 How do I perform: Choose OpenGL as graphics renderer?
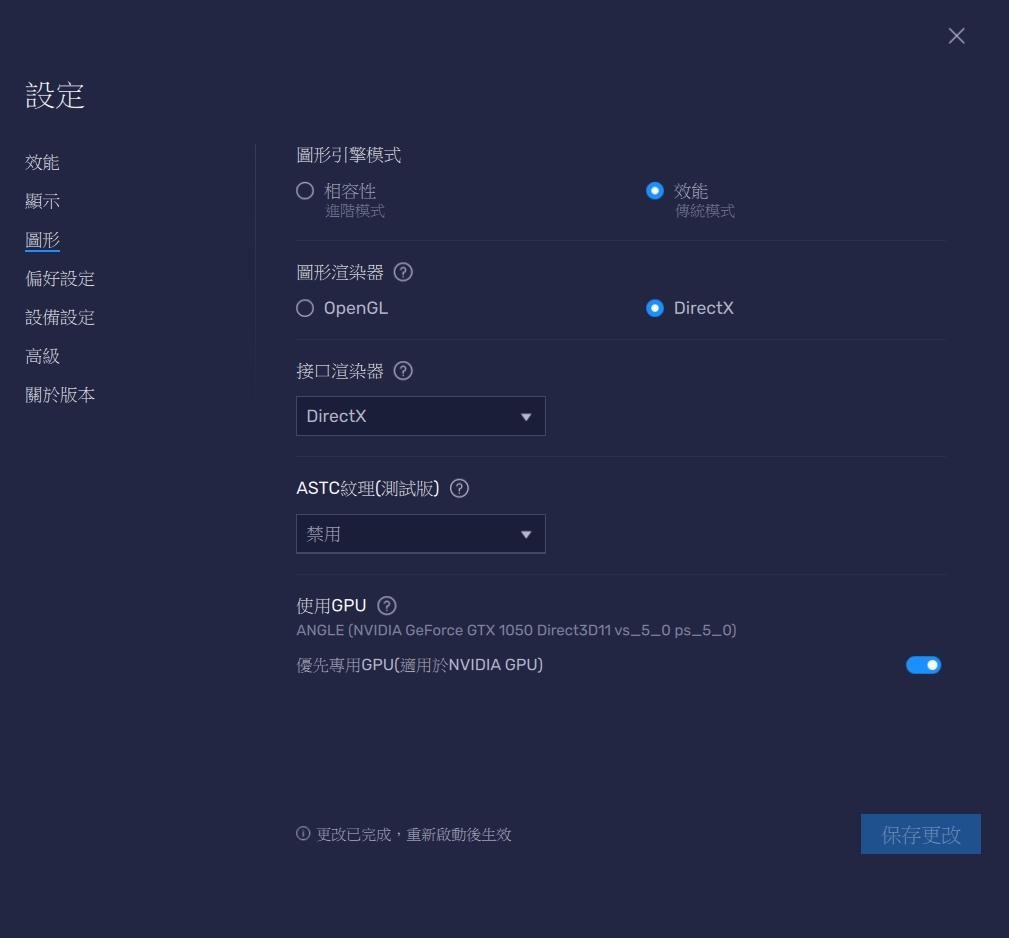click(x=306, y=309)
